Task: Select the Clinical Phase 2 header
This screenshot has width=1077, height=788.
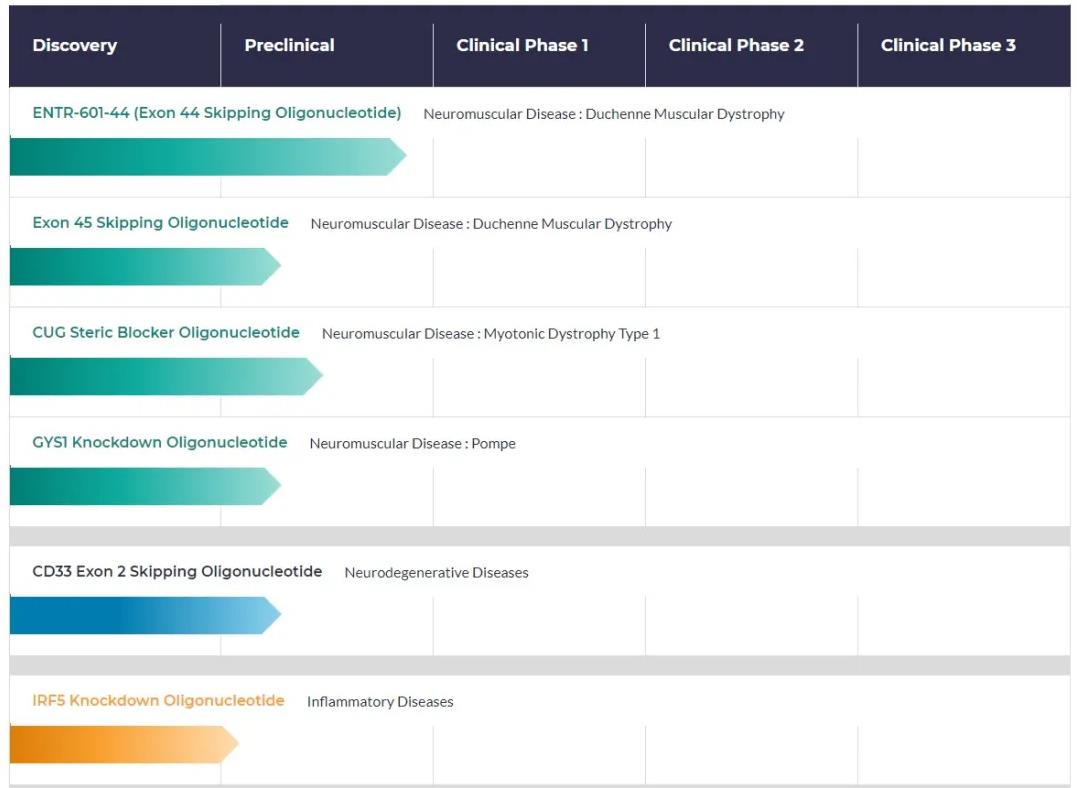Action: pos(736,46)
